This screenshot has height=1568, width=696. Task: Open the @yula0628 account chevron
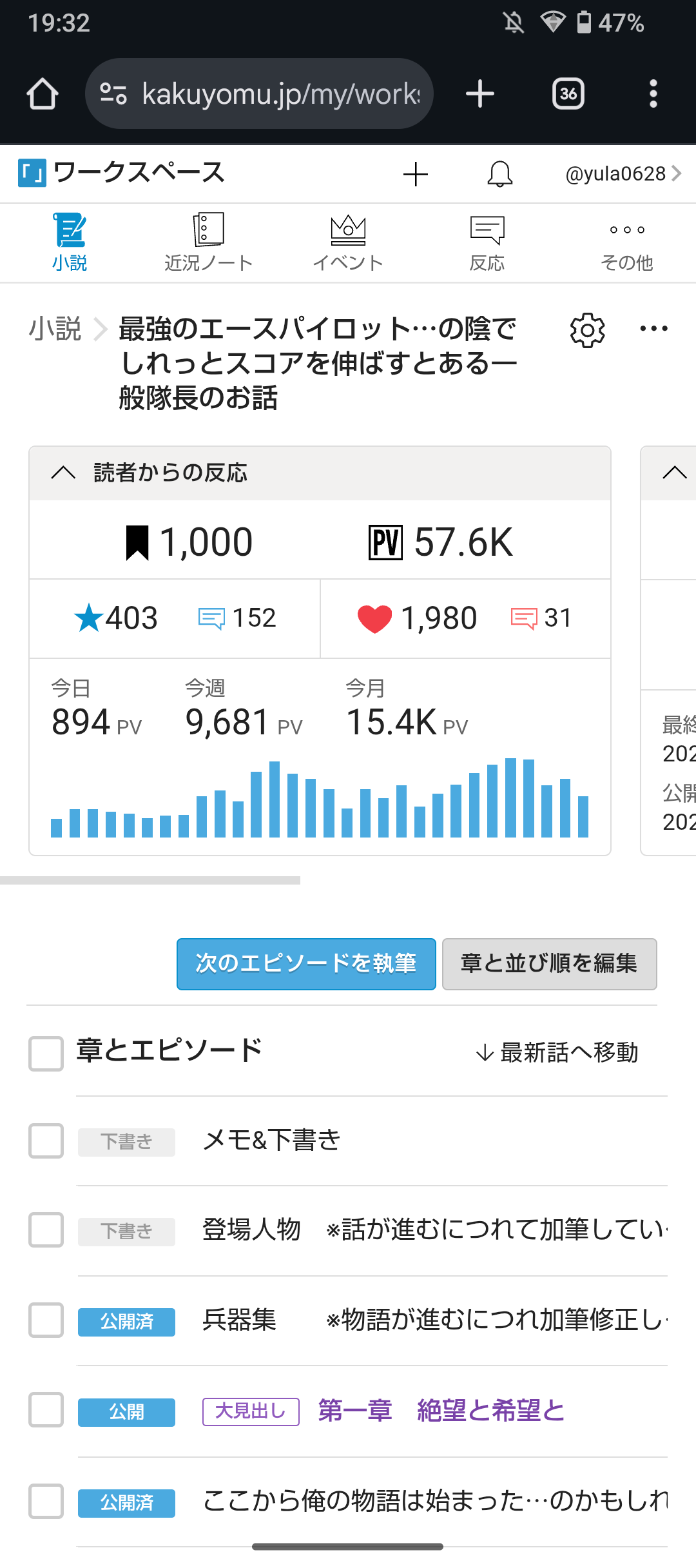(676, 173)
